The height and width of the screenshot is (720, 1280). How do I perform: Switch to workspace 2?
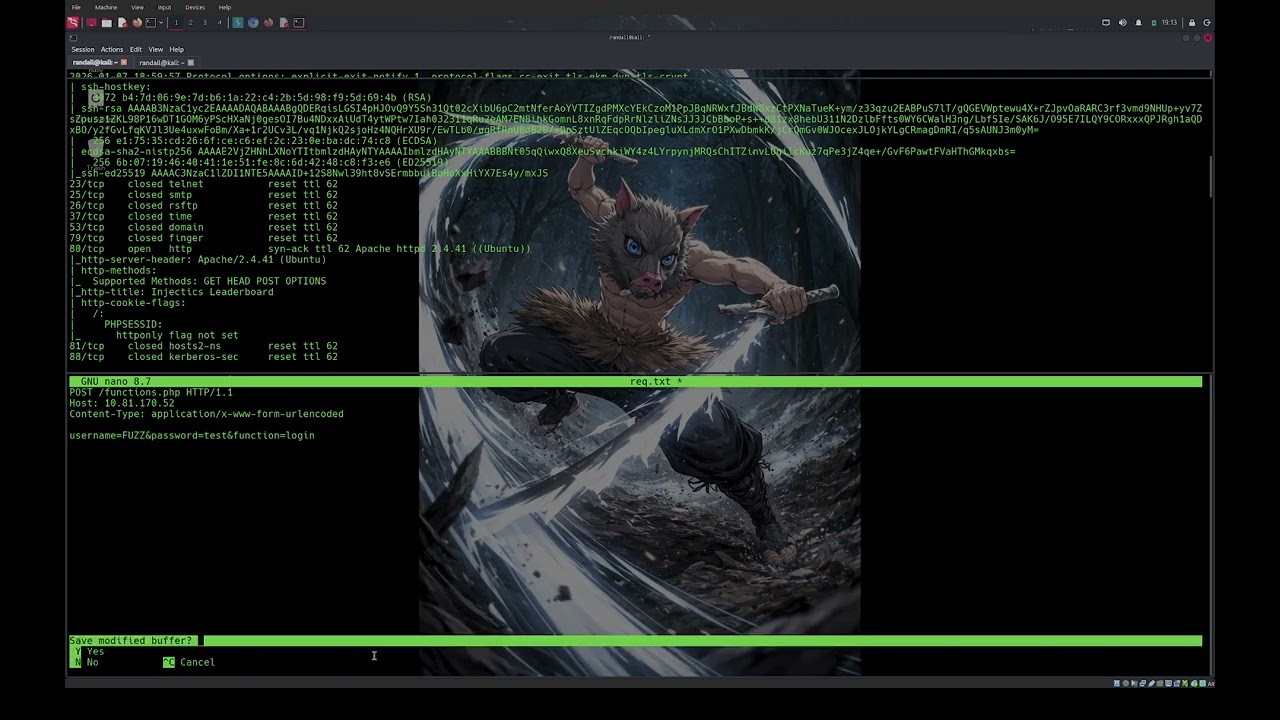click(190, 22)
